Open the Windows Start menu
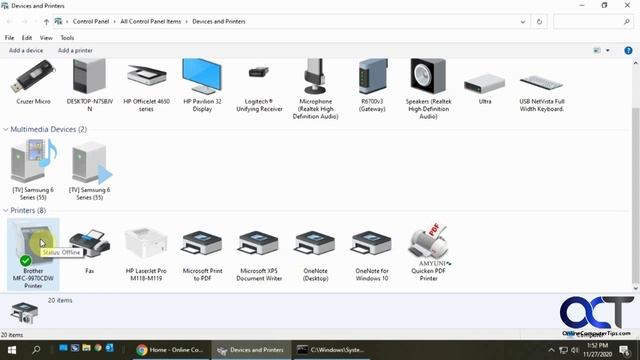The height and width of the screenshot is (360, 640). pyautogui.click(x=12, y=350)
